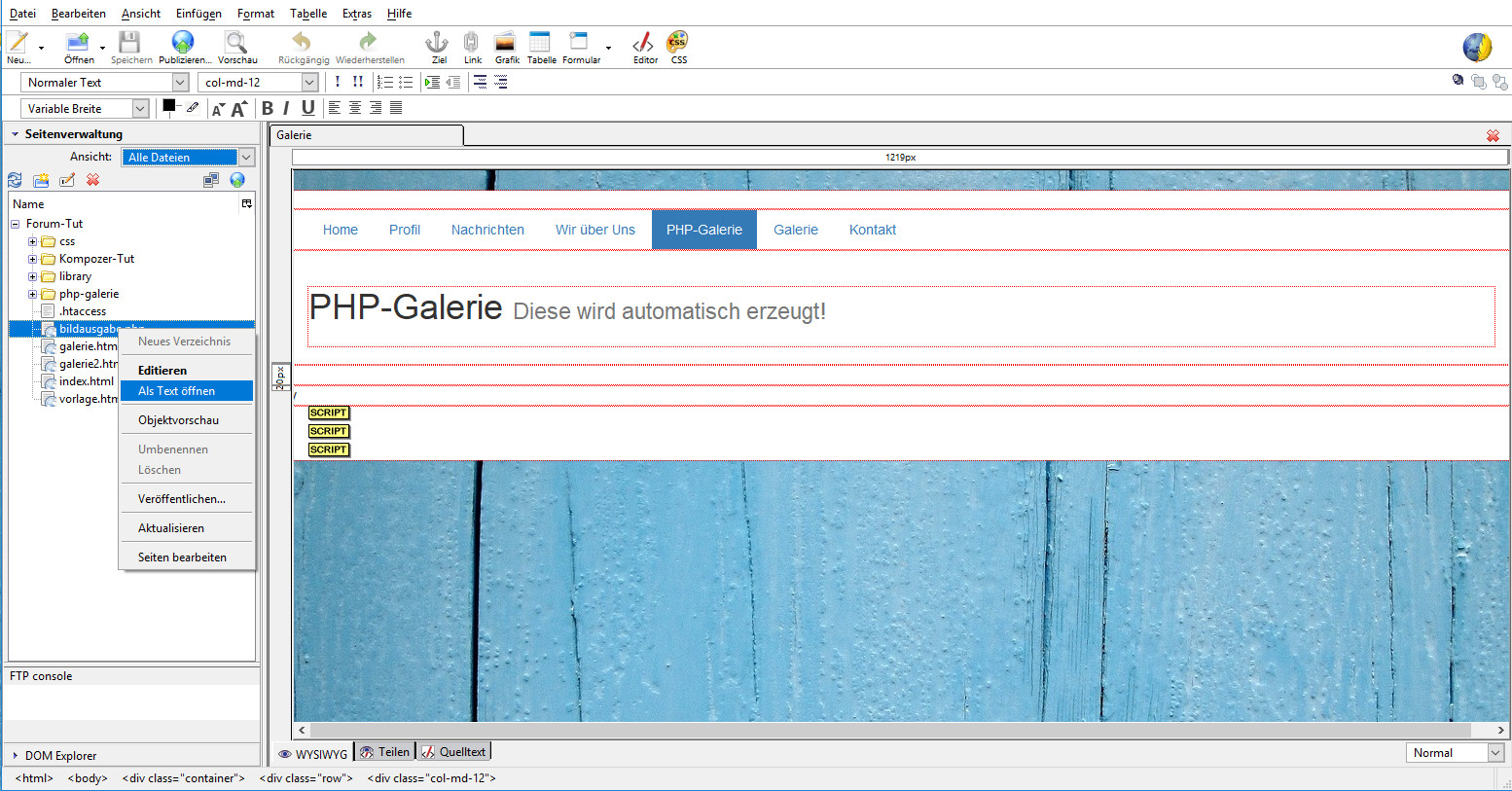
Task: Click the Rückgängig undo arrow
Action: tap(303, 42)
